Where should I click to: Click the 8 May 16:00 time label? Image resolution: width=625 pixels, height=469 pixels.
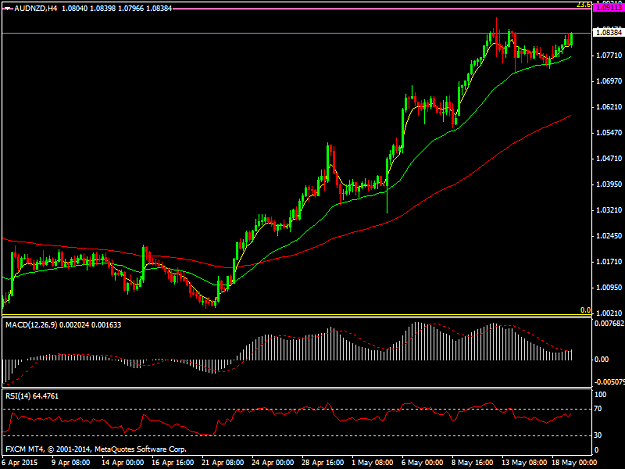pyautogui.click(x=472, y=462)
